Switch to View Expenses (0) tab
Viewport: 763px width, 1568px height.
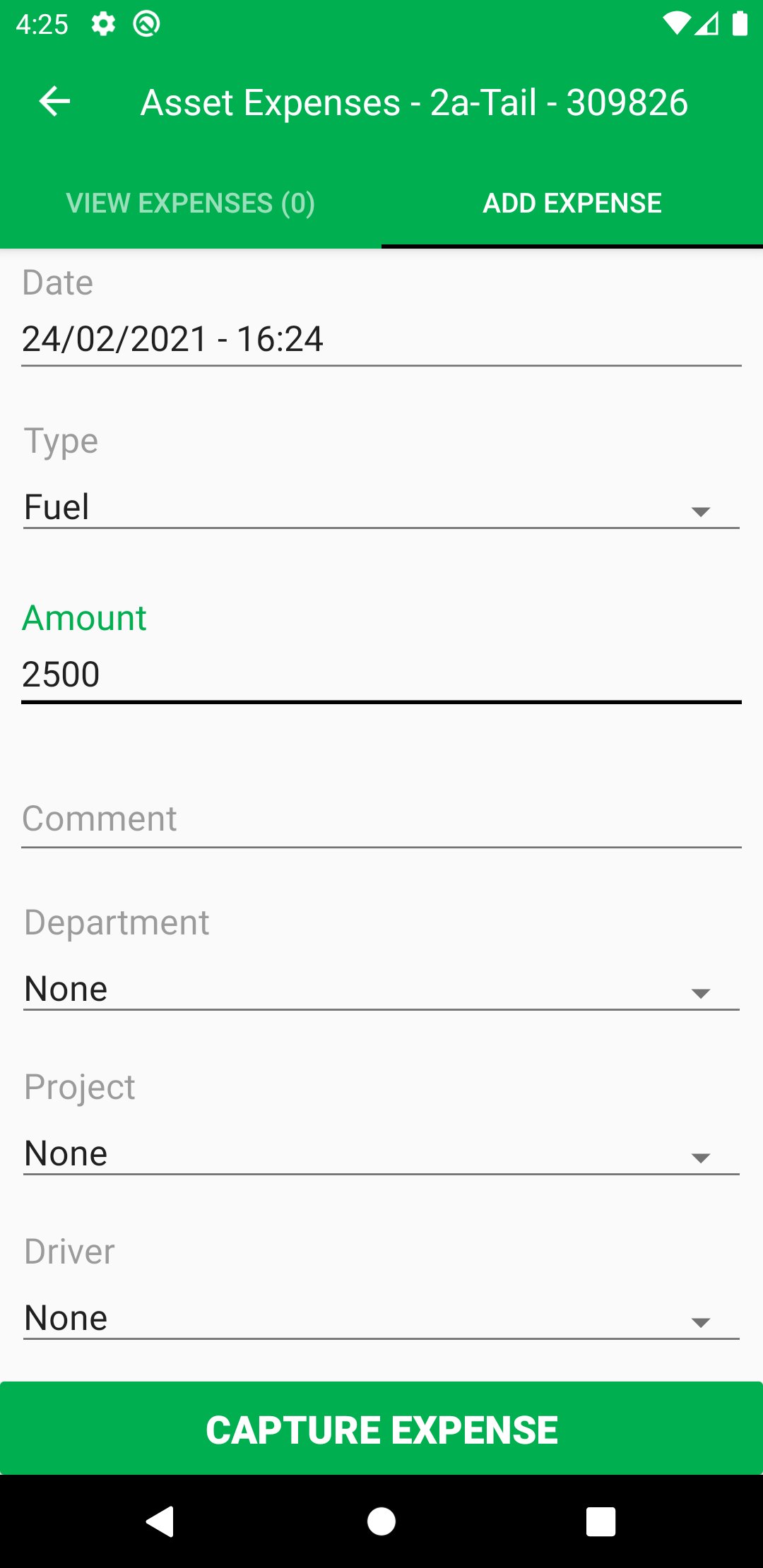coord(191,203)
